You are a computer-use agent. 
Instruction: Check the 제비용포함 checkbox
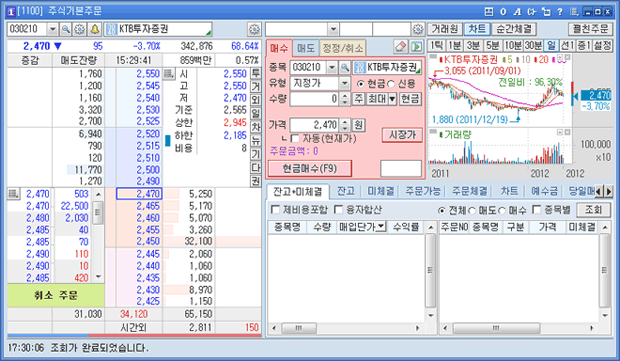click(x=275, y=210)
